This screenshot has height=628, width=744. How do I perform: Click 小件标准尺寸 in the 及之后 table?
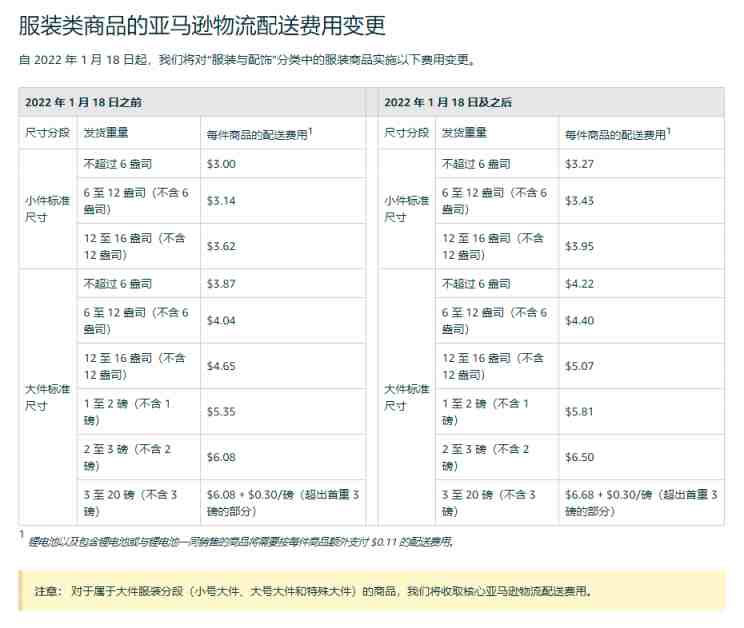[x=406, y=209]
